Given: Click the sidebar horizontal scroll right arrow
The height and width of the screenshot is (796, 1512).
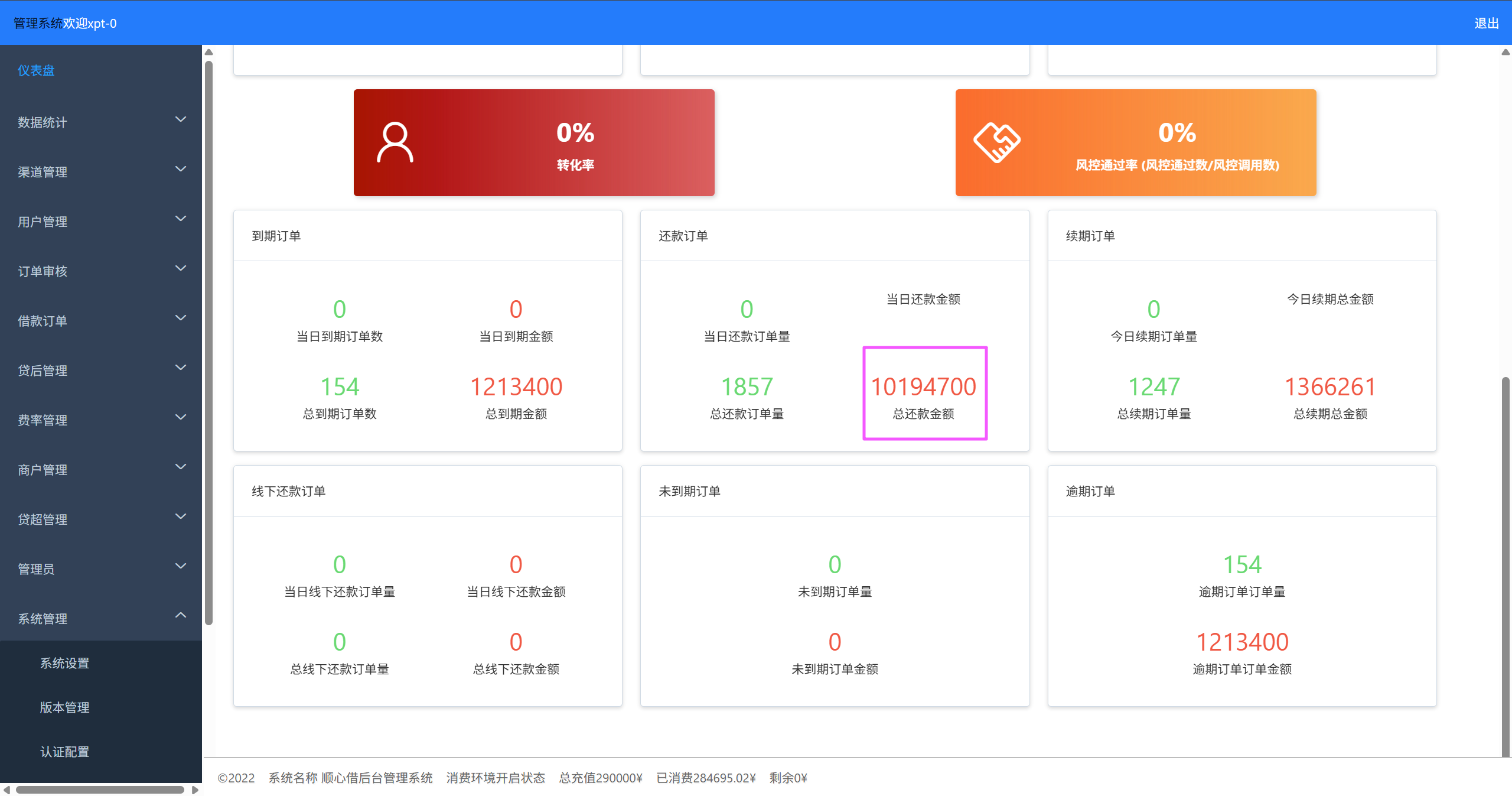Looking at the screenshot, I should point(195,789).
